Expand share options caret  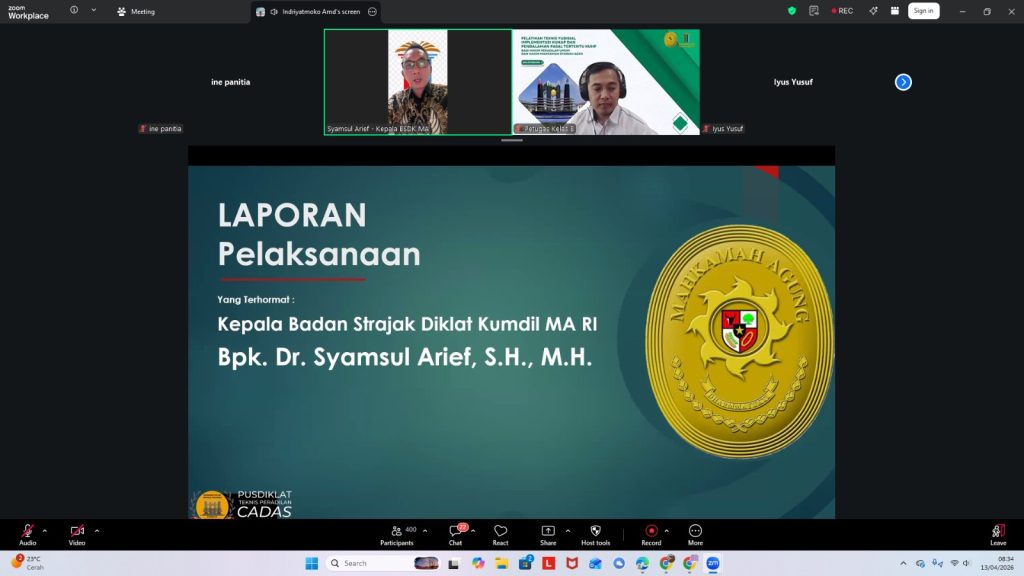(568, 530)
